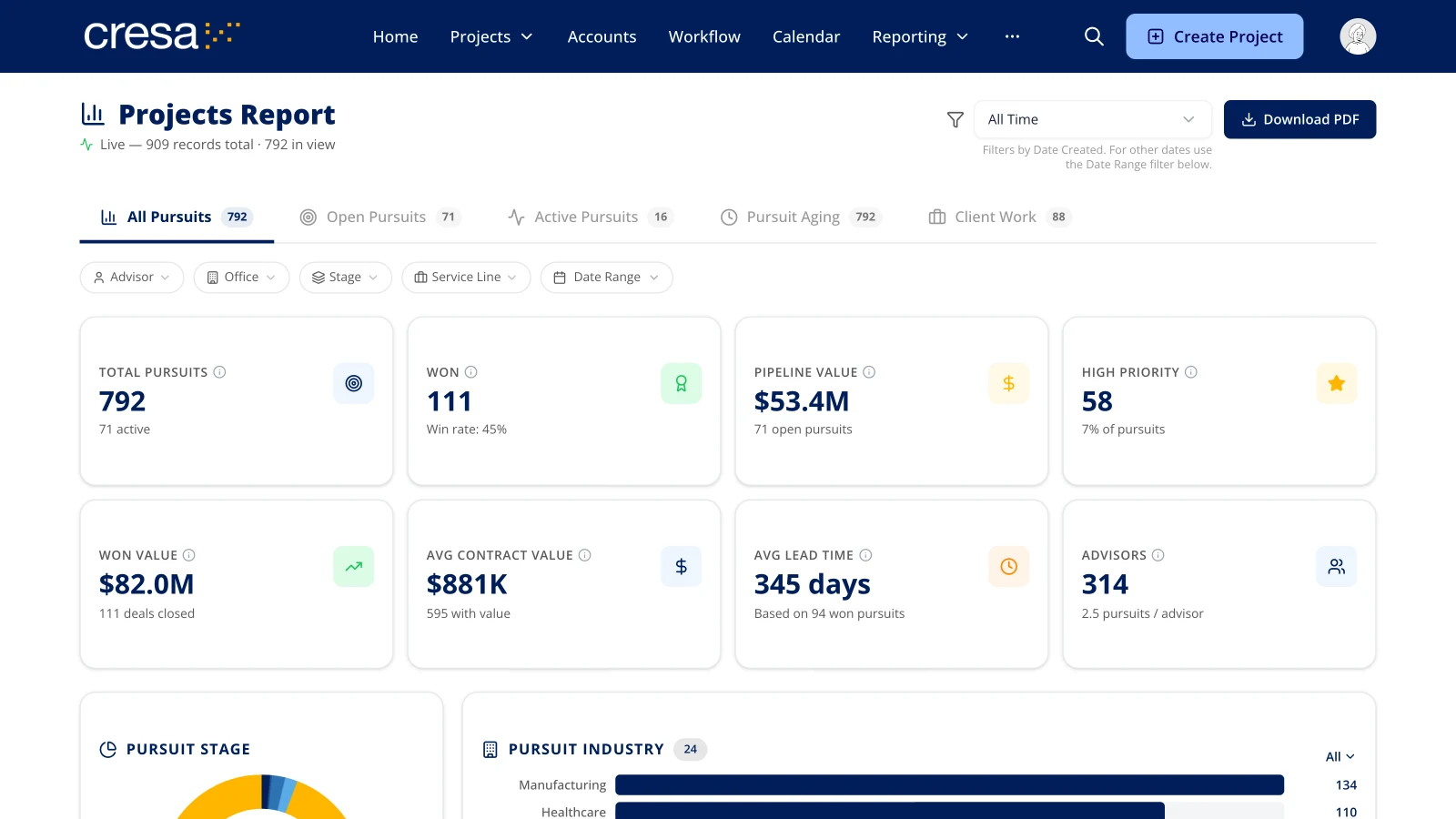
Task: Click info icon next to High Priority
Action: point(1191,372)
